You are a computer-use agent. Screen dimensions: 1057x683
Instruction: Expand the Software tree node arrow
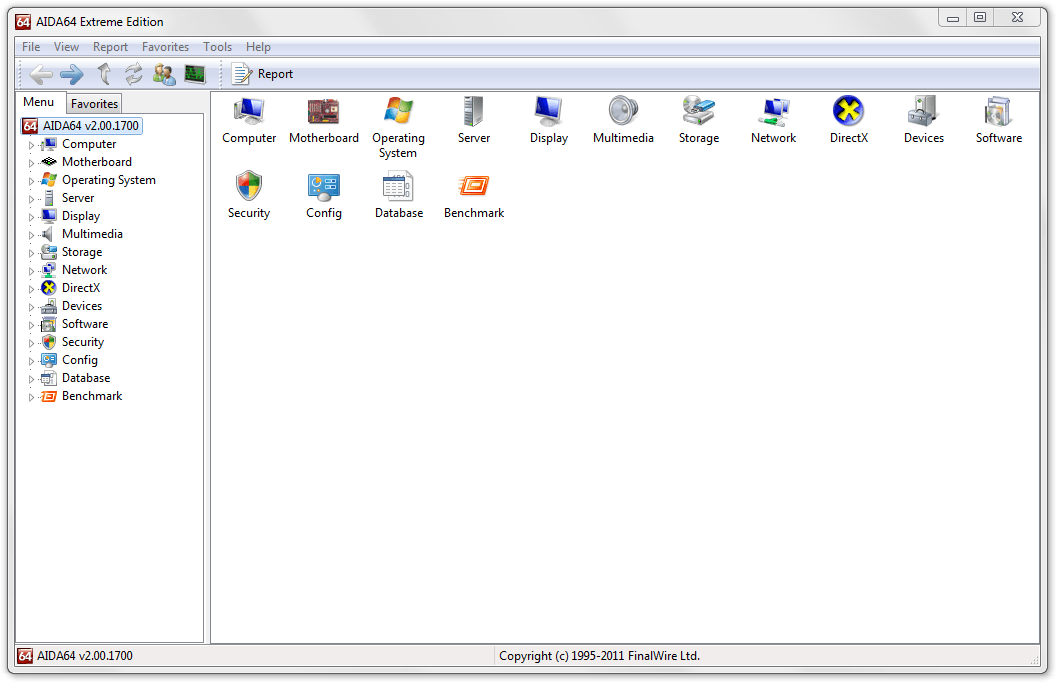[x=31, y=325]
